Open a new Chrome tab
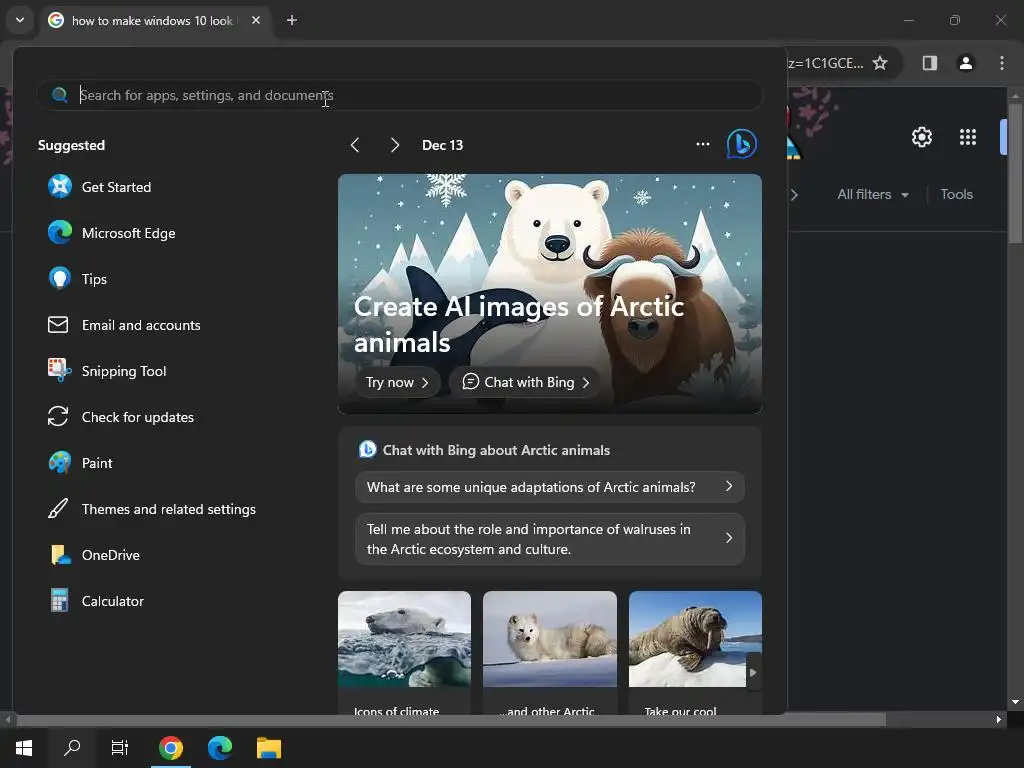Image resolution: width=1024 pixels, height=768 pixels. pyautogui.click(x=292, y=20)
